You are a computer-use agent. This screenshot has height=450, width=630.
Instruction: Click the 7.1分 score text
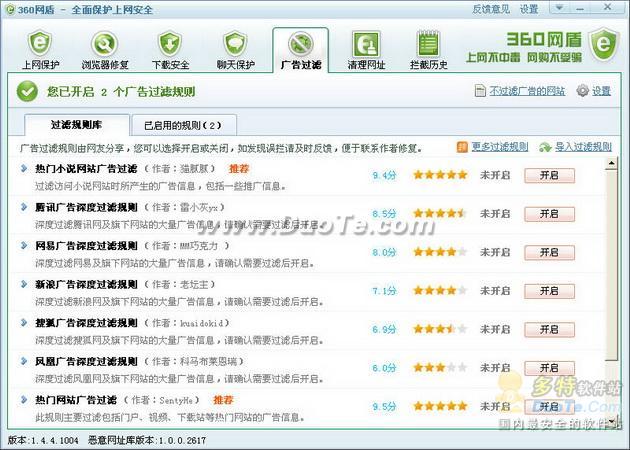[x=384, y=291]
